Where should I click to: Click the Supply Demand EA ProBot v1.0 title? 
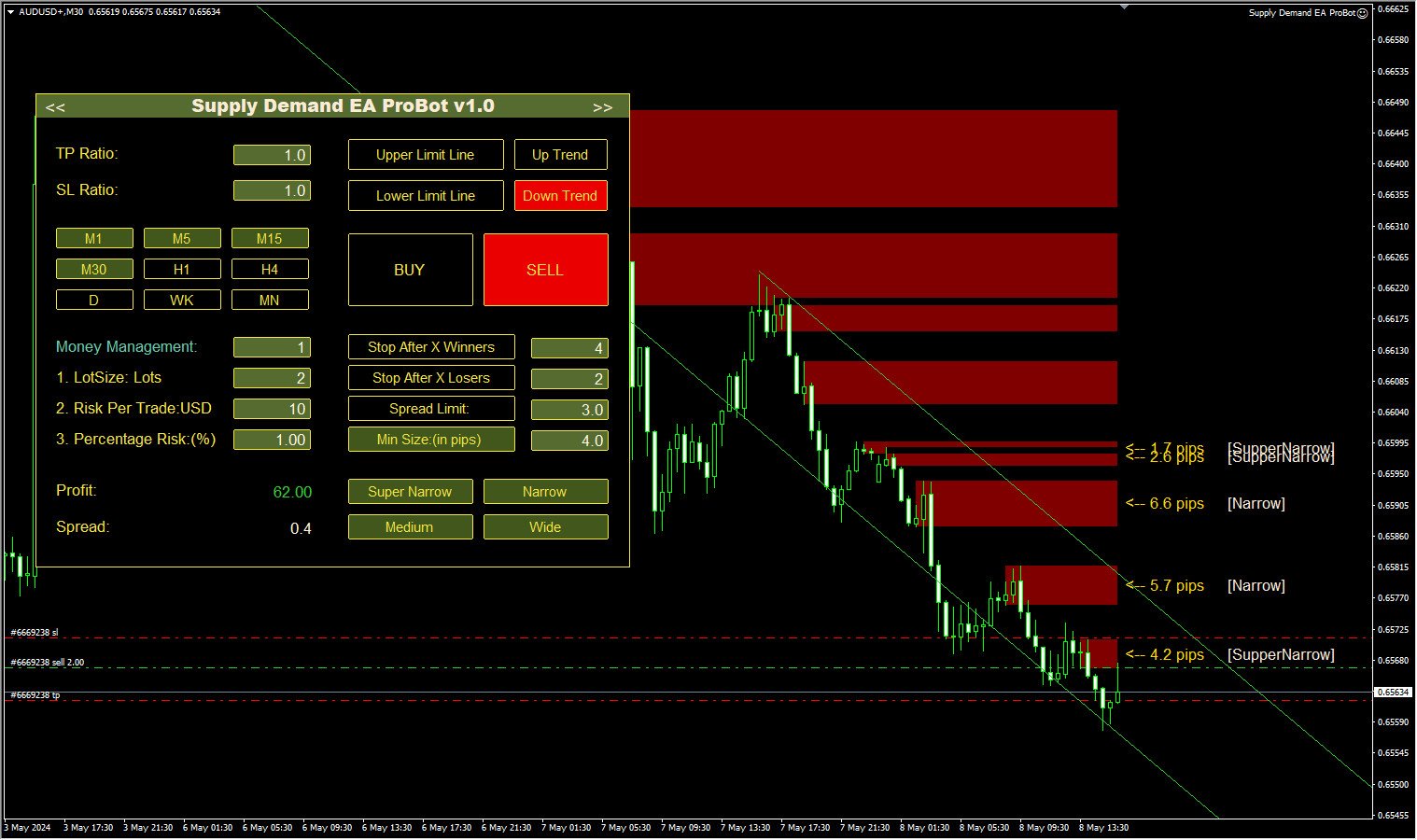point(343,106)
